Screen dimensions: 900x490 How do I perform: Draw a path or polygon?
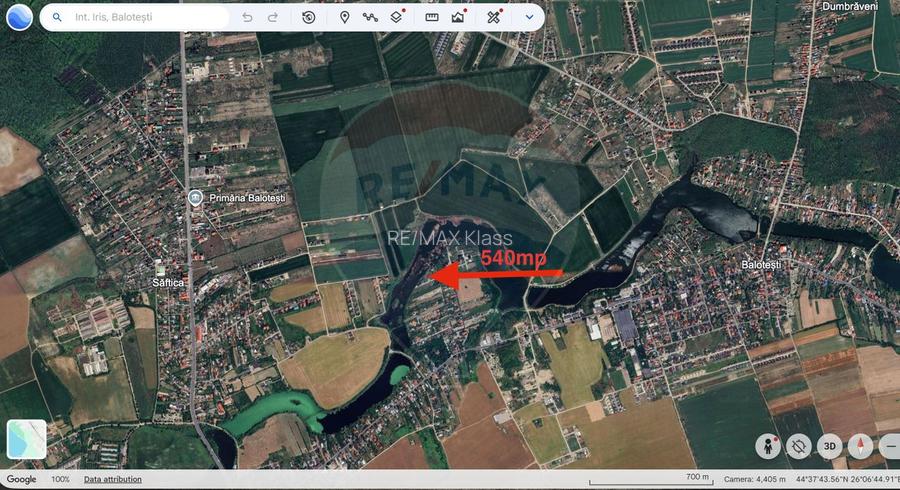click(x=370, y=18)
